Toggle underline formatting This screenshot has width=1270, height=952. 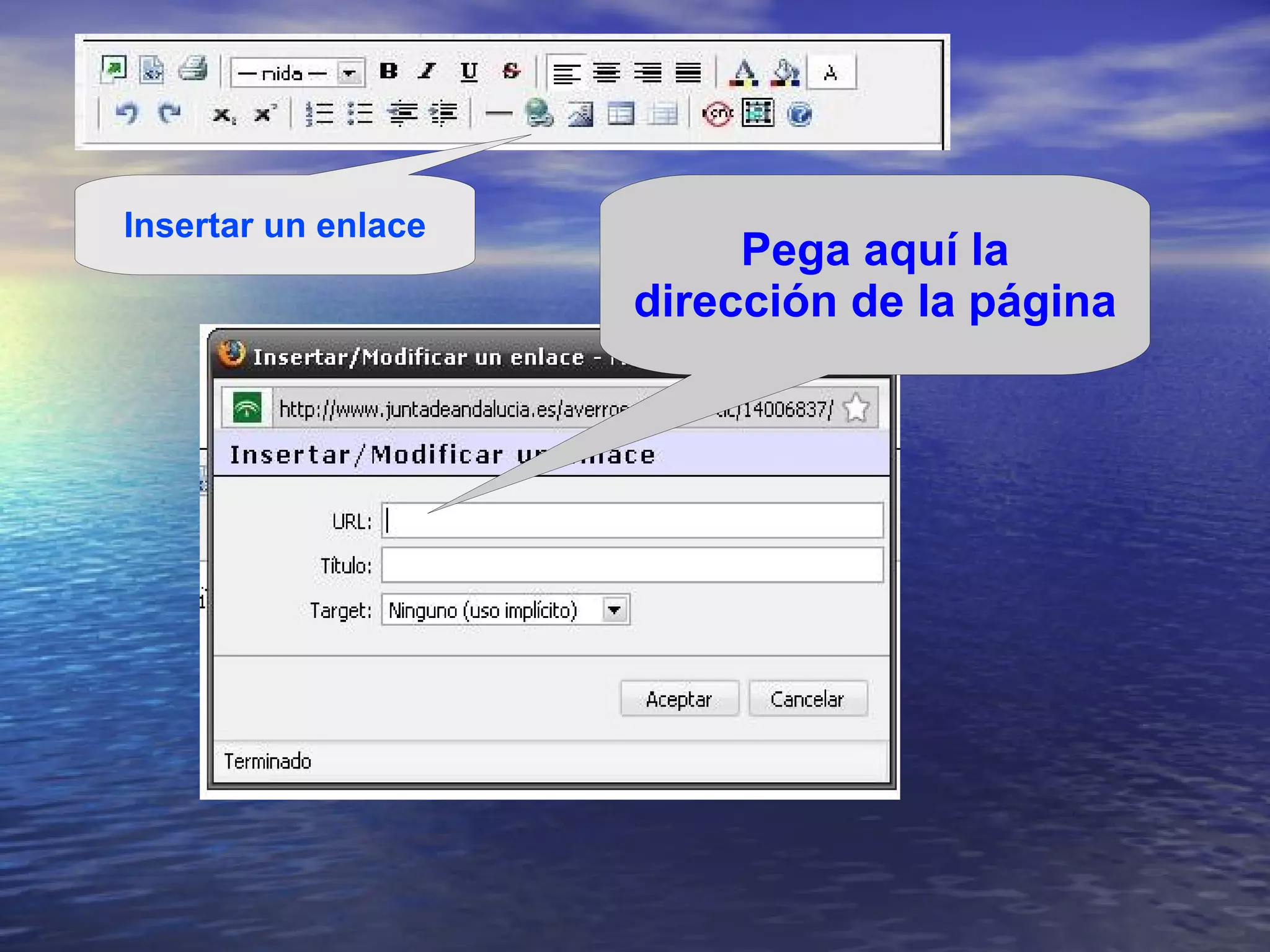click(469, 72)
